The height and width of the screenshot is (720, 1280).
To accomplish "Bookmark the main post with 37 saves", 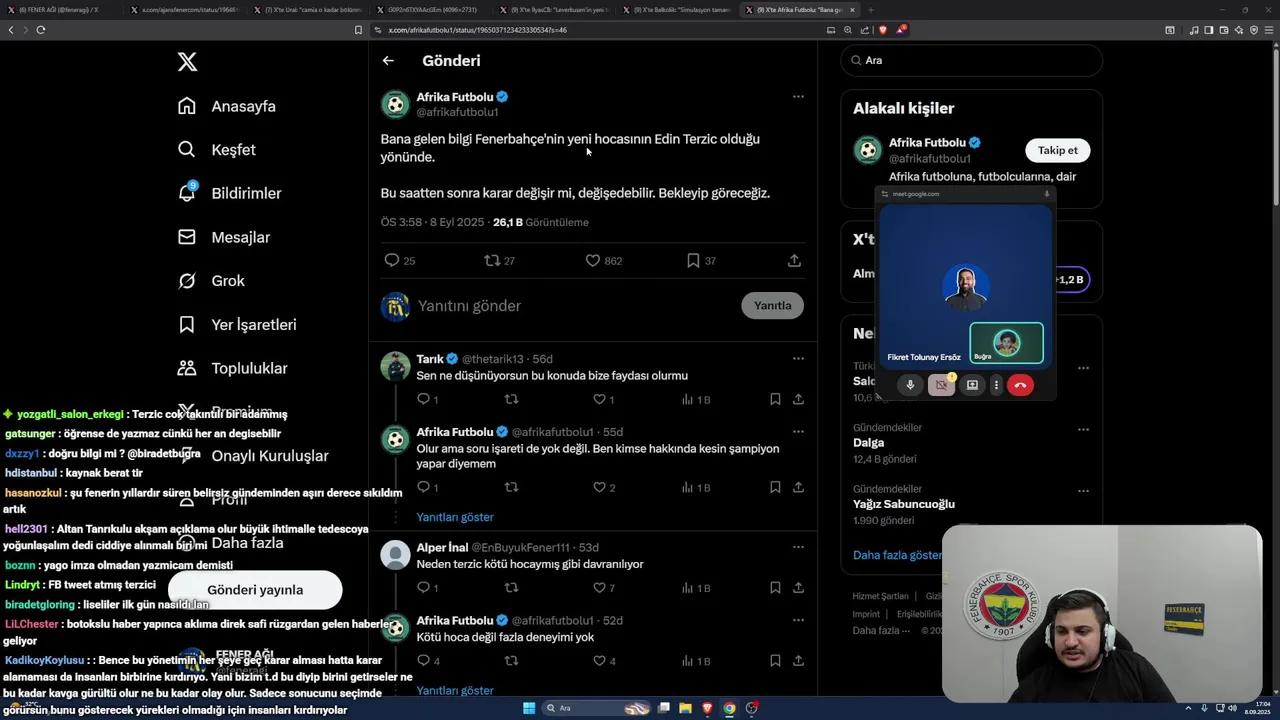I will (x=701, y=261).
